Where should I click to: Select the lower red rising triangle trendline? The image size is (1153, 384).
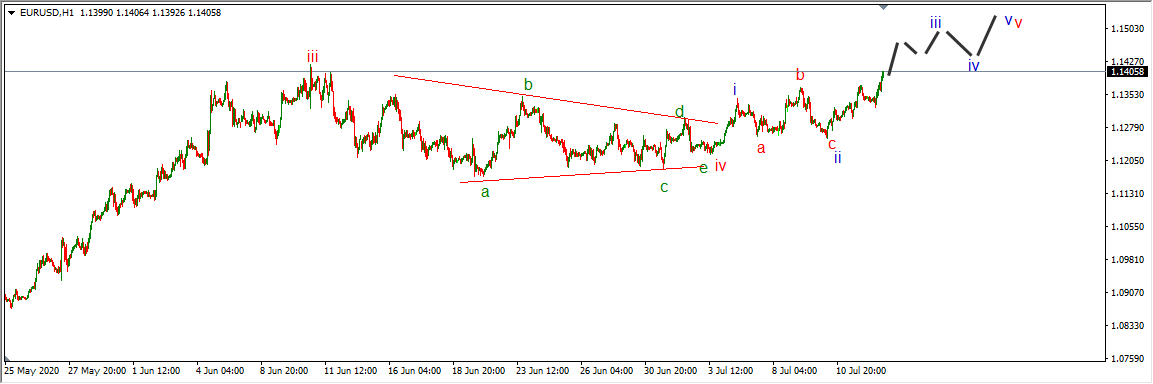[x=581, y=174]
